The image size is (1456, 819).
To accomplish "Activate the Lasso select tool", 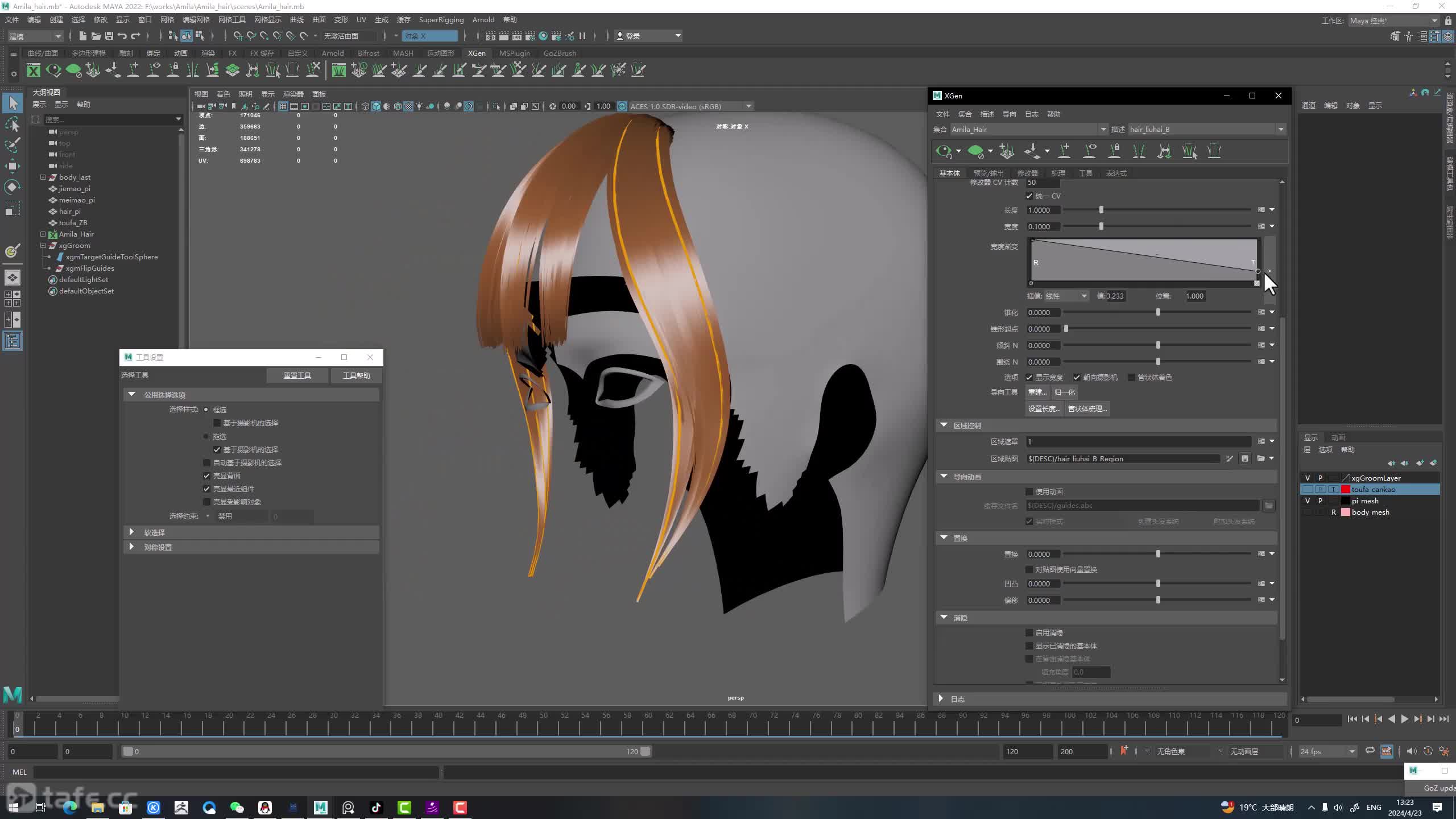I will 13,124.
